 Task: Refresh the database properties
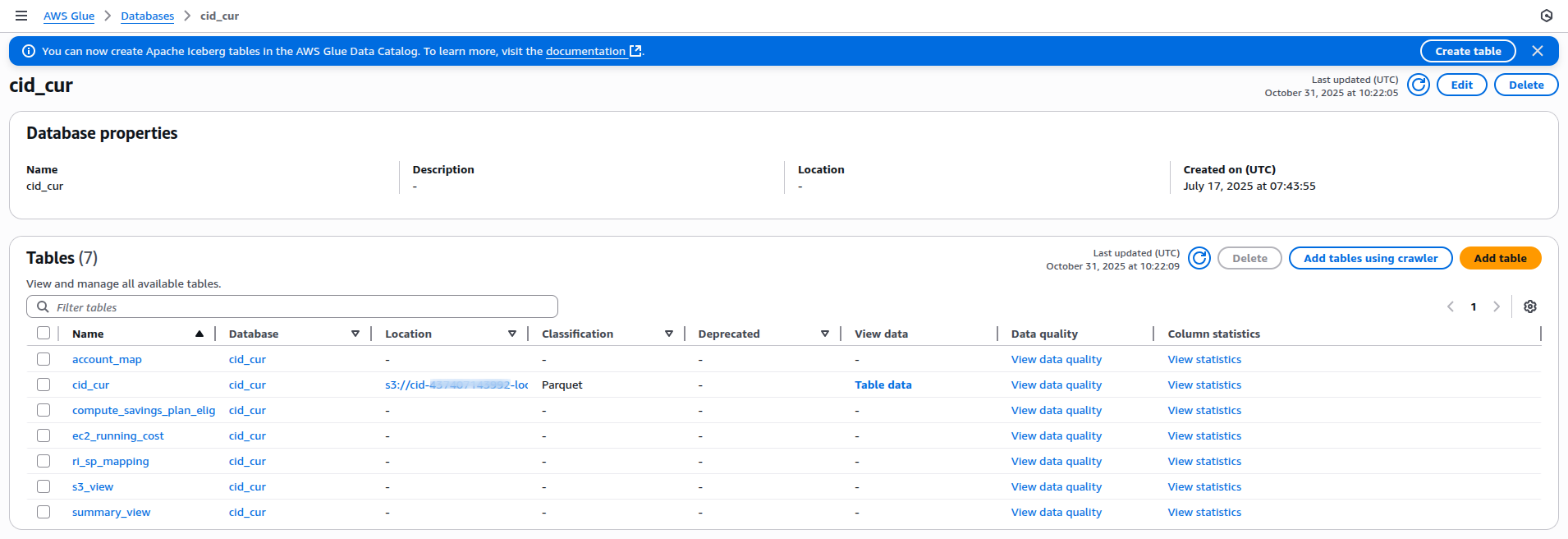pyautogui.click(x=1418, y=85)
